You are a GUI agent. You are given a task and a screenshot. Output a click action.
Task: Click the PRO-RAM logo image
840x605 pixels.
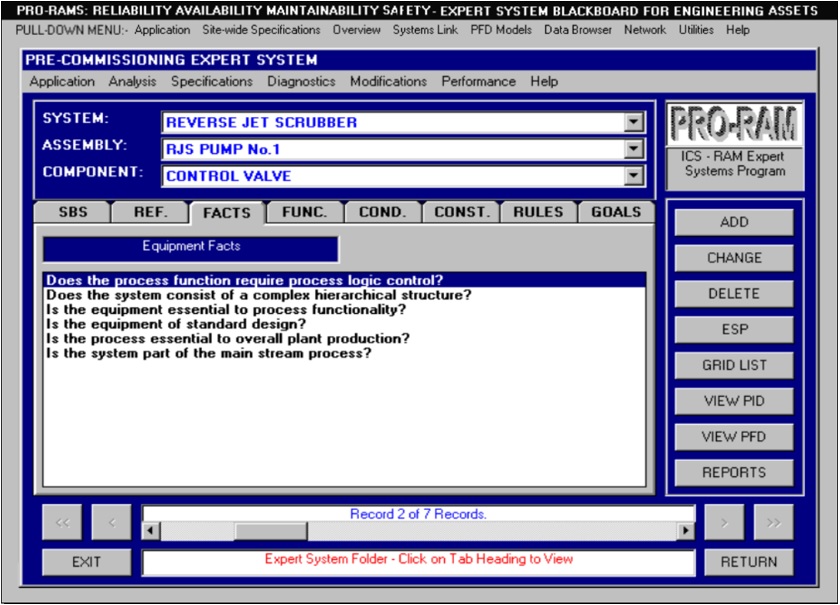point(734,124)
